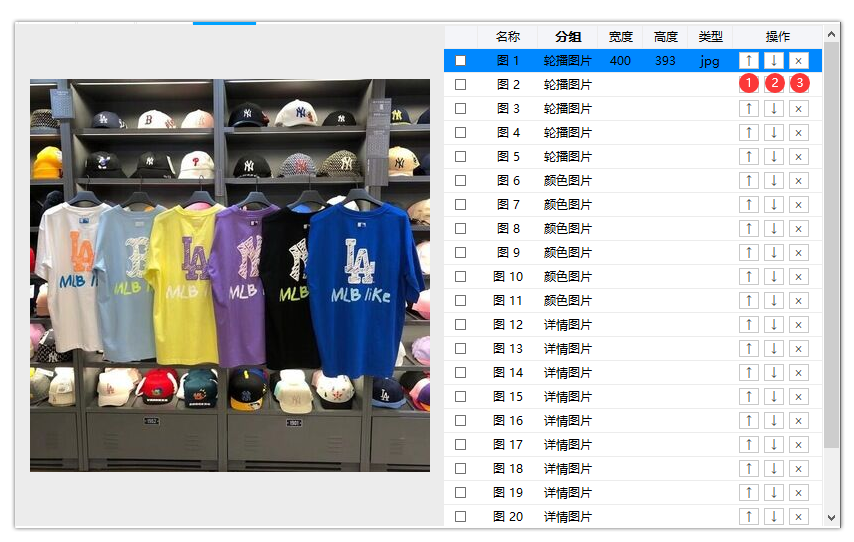The image size is (854, 542).
Task: Move 图 1 up with its arrow icon
Action: pyautogui.click(x=749, y=60)
